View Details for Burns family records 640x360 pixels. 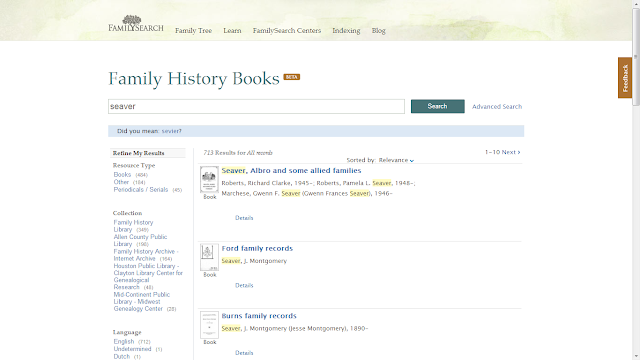tap(244, 353)
